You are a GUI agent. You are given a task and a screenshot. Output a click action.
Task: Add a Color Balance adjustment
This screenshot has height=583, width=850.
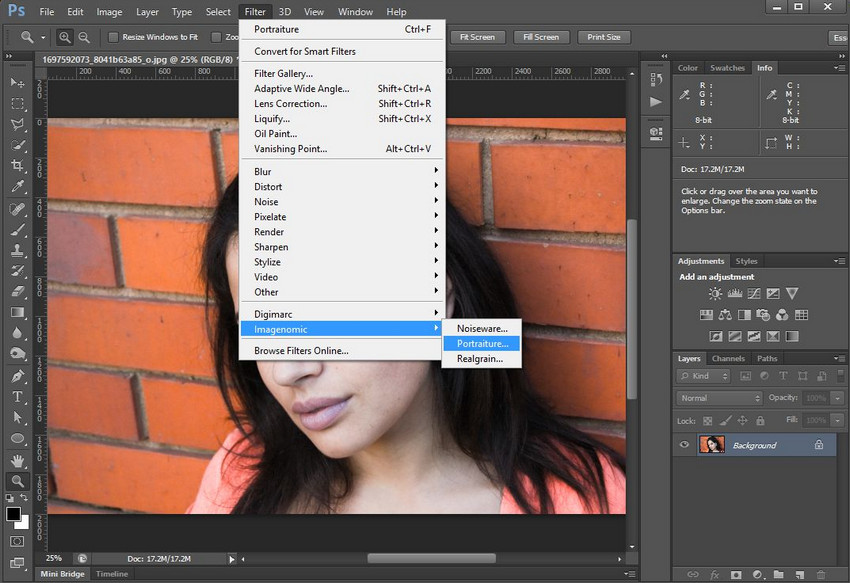(725, 315)
